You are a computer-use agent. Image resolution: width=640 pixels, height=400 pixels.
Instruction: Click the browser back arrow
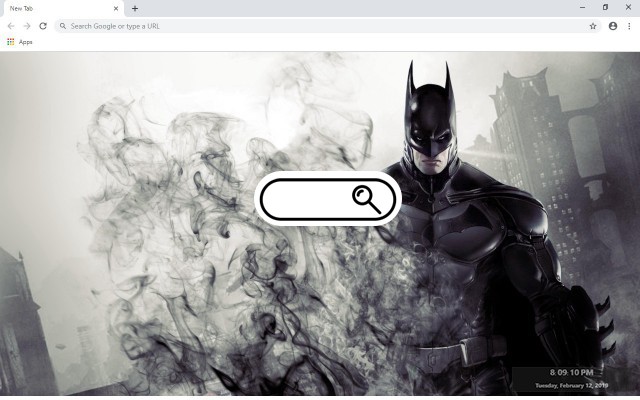coord(11,26)
